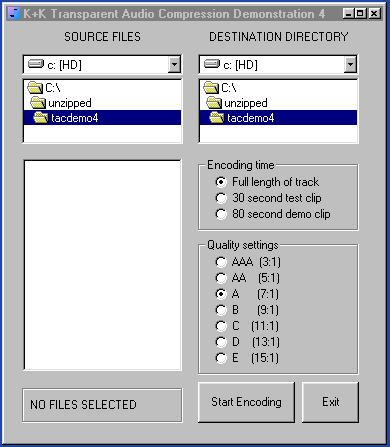Click the Exit button
This screenshot has height=447, width=390.
(330, 402)
